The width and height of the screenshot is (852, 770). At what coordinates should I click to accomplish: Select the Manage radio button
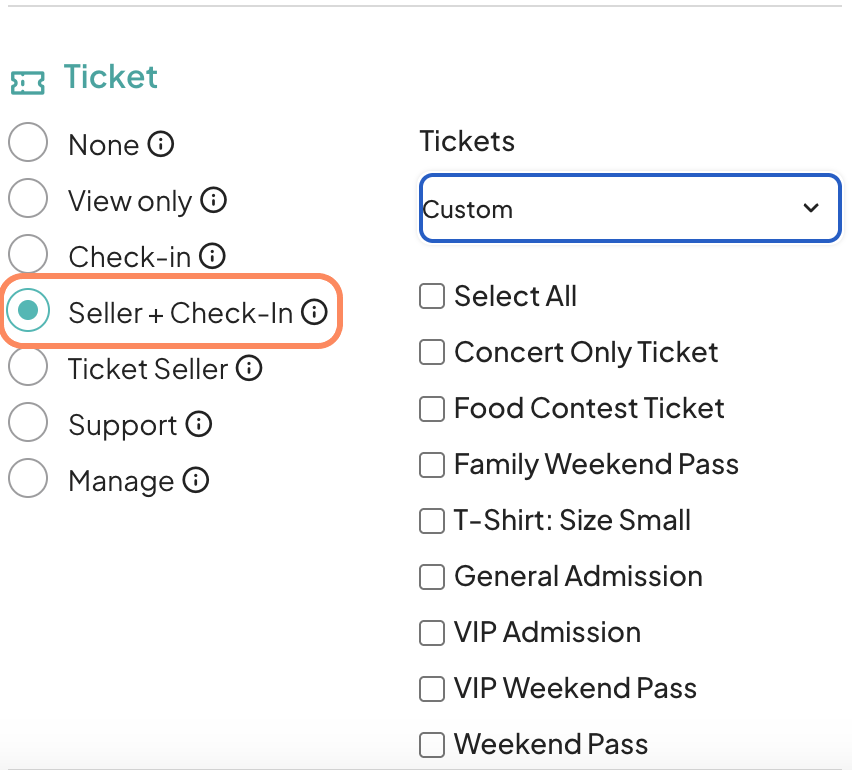pos(28,478)
